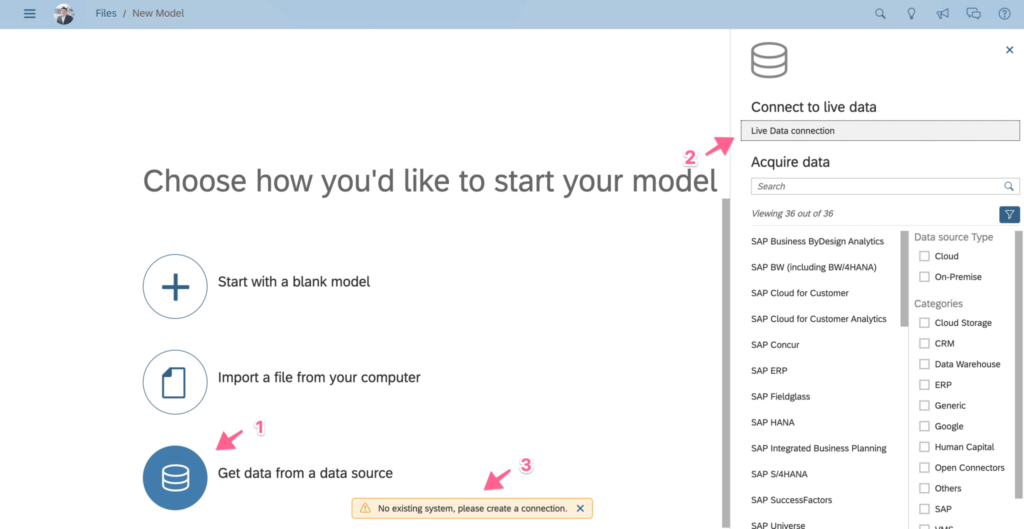Go to Files in the breadcrumb
This screenshot has height=529, width=1024.
tap(106, 14)
